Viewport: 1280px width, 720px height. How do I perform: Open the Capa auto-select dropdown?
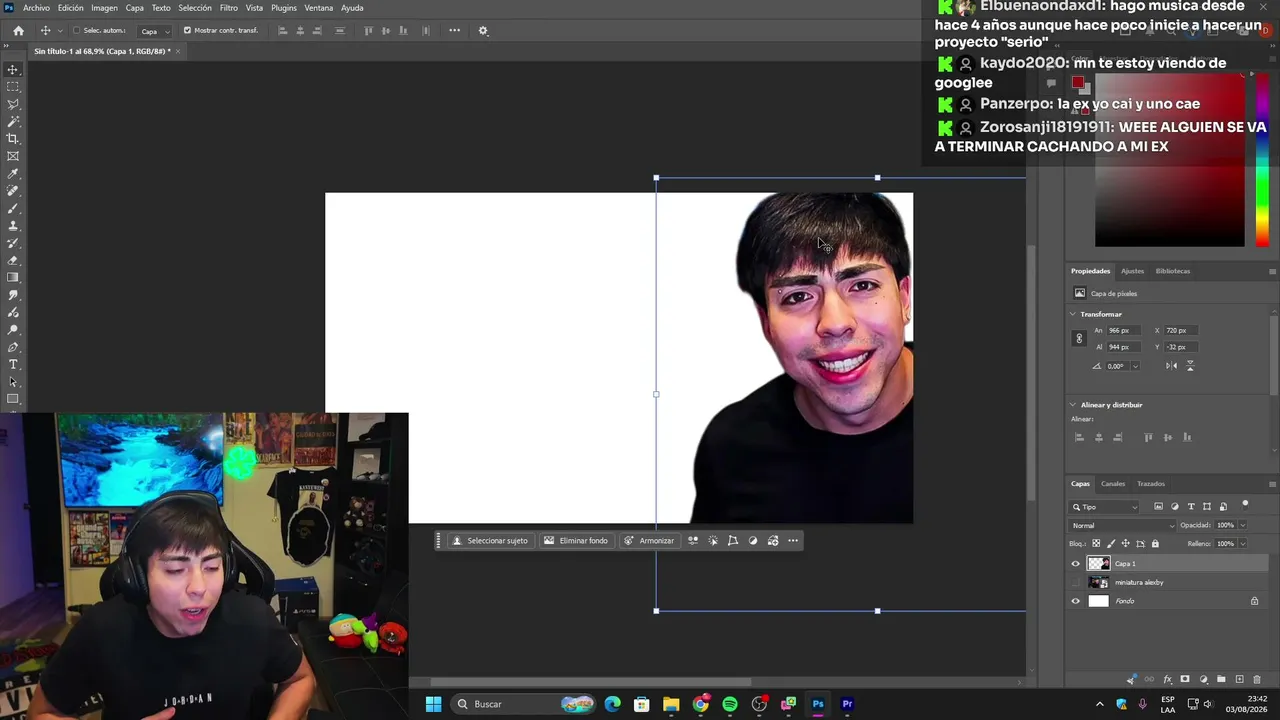[x=154, y=31]
